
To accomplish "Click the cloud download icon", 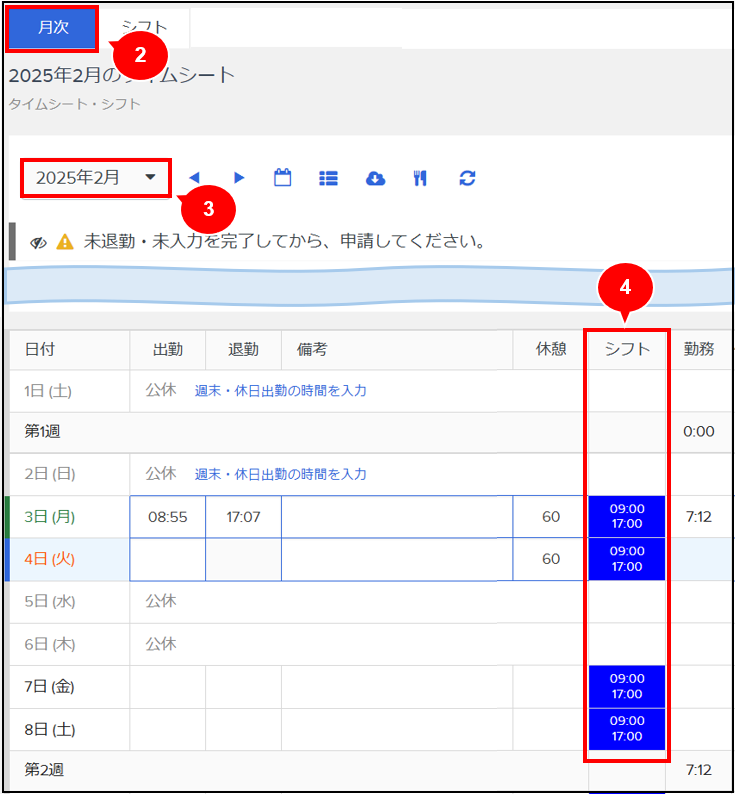I will [x=375, y=178].
